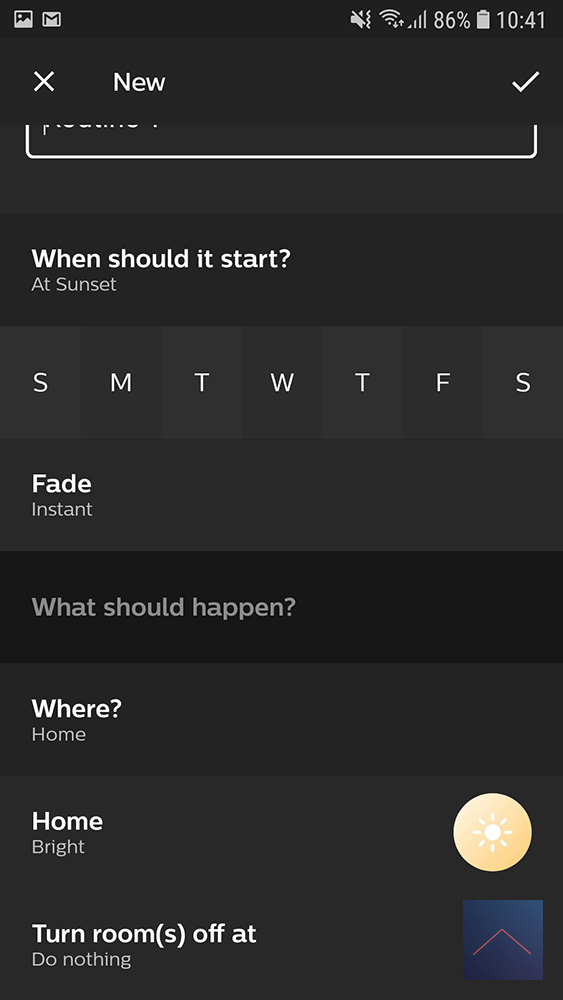Screen dimensions: 563x1000
Task: Open the Gmail notification icon in status bar
Action: tap(52, 20)
